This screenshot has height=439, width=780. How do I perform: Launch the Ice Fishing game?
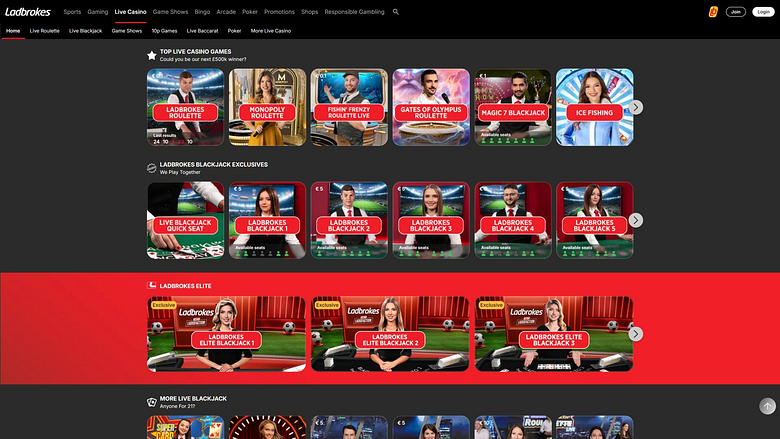[594, 107]
